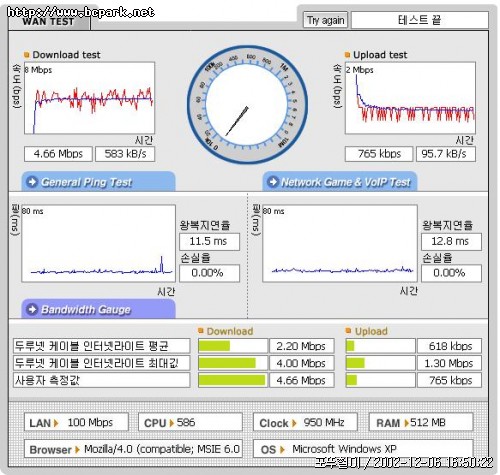Click the Browser Mozilla/4.0 field
The image size is (500, 475).
pyautogui.click(x=133, y=449)
